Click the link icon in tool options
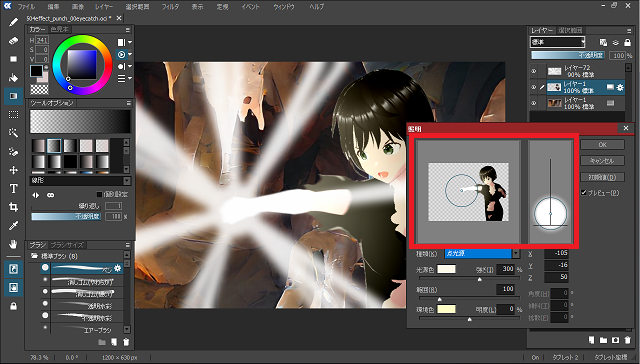 [50, 195]
